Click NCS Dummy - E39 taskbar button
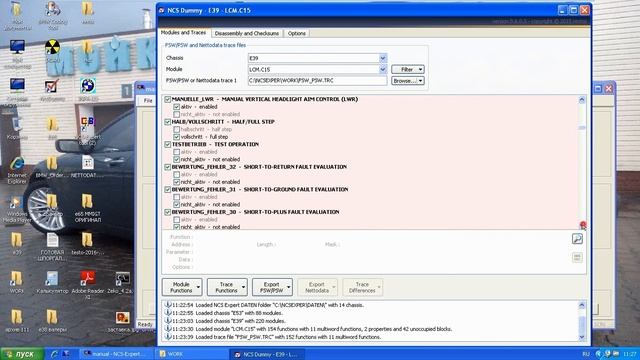Viewport: 640px width, 360px height. coord(268,354)
